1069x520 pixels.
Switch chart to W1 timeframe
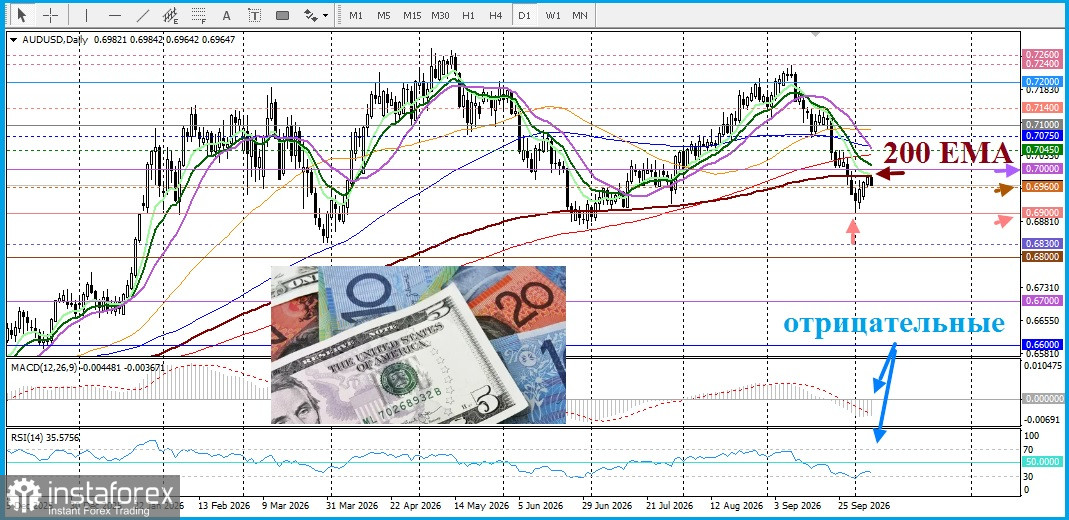click(553, 15)
